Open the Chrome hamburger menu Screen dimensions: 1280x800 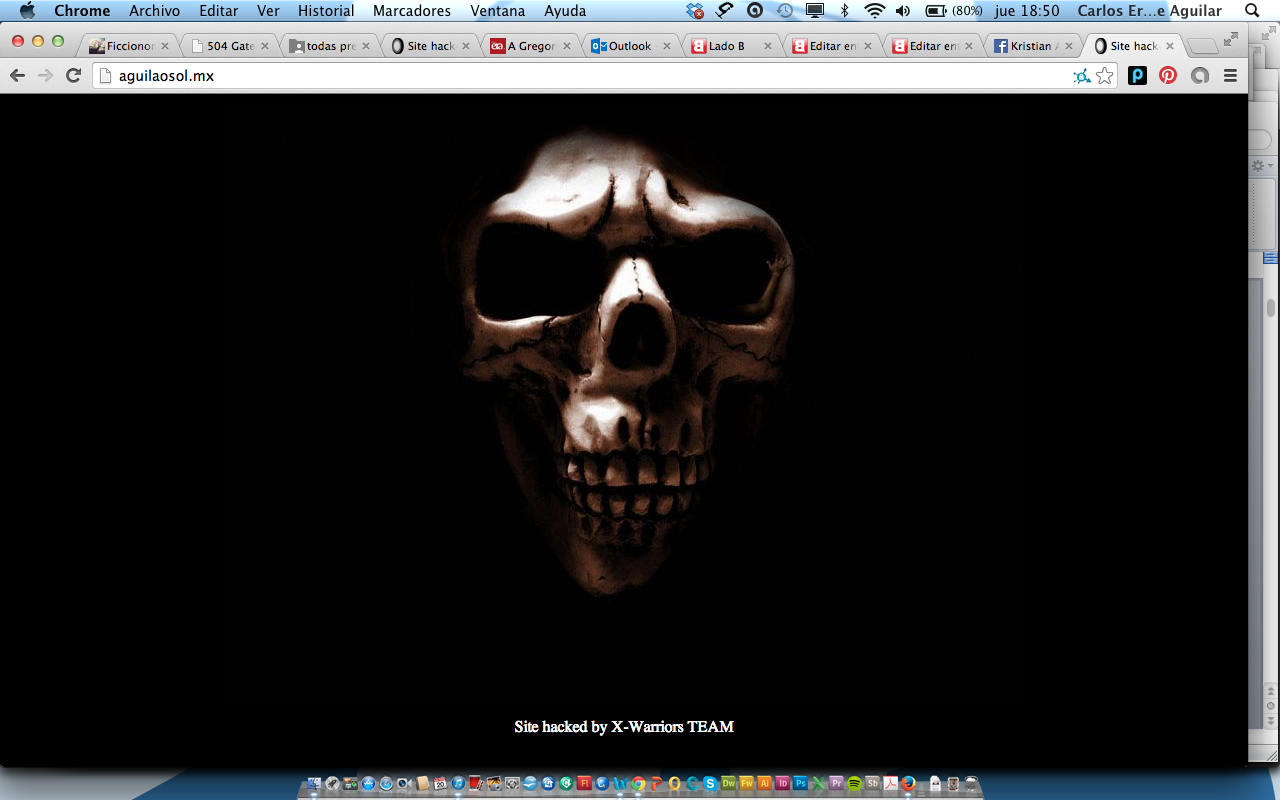(1230, 76)
